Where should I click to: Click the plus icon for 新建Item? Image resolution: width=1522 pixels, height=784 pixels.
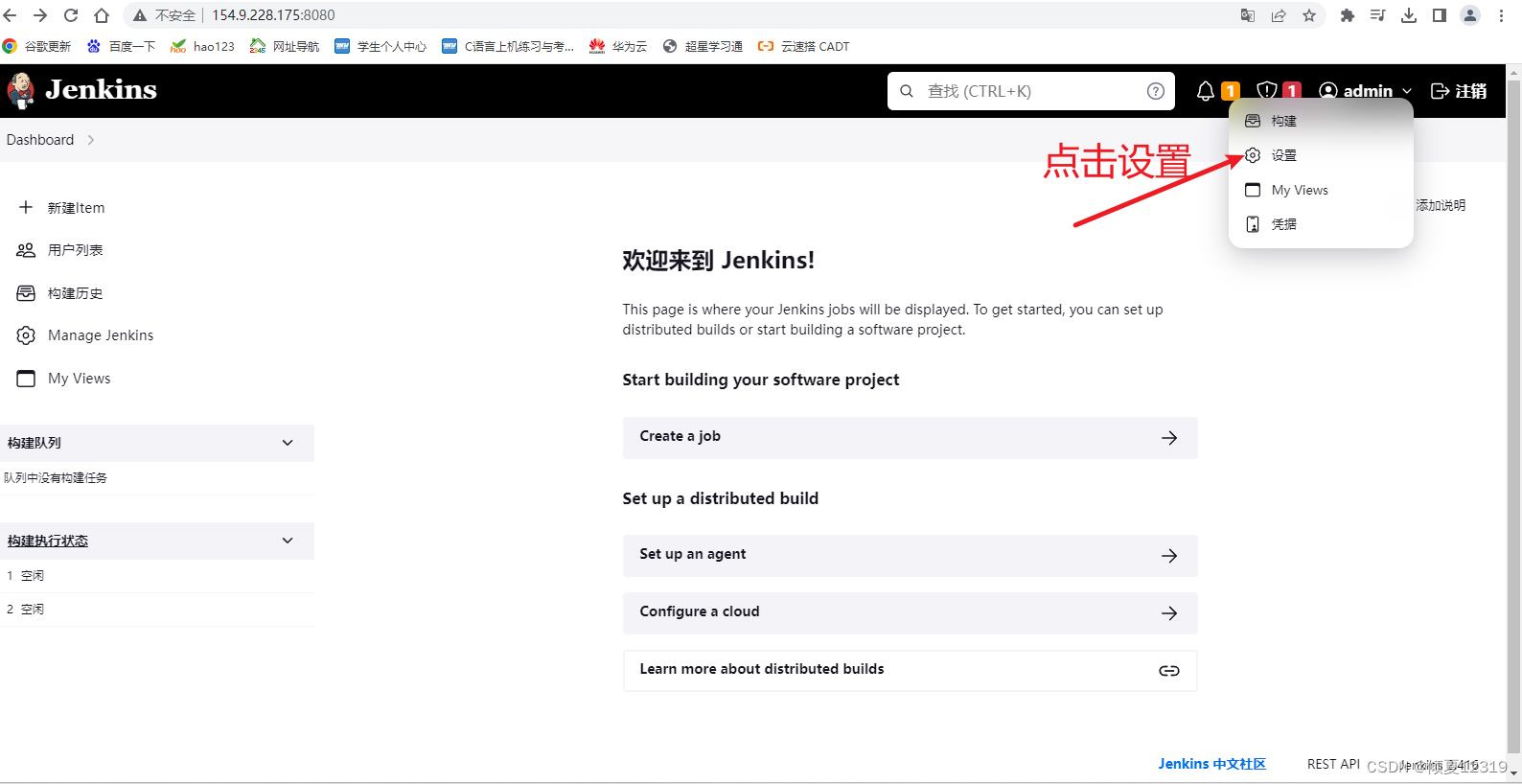(x=26, y=207)
